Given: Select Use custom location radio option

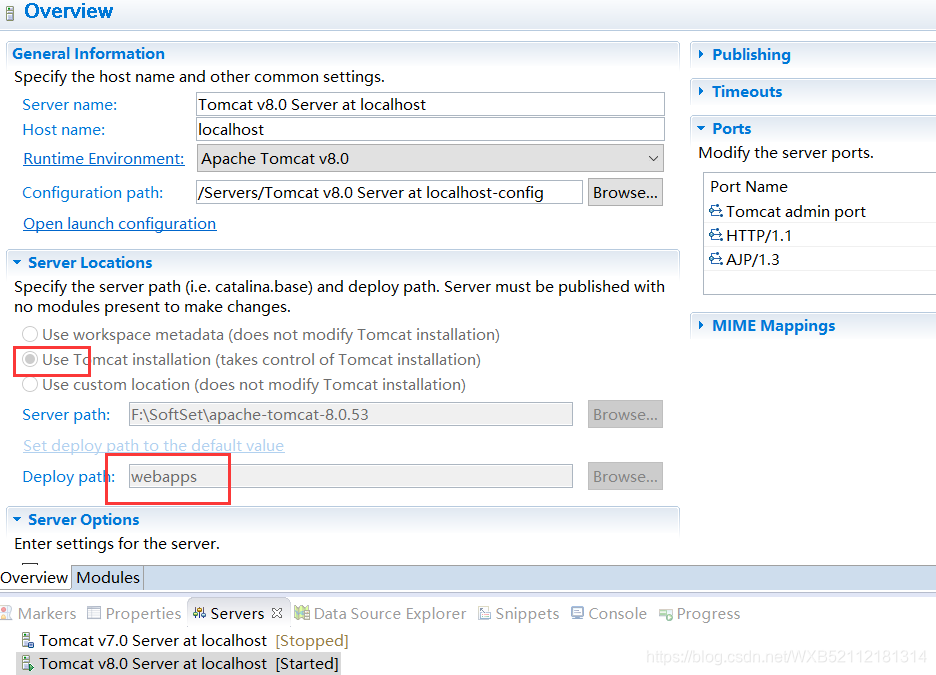Looking at the screenshot, I should point(30,384).
